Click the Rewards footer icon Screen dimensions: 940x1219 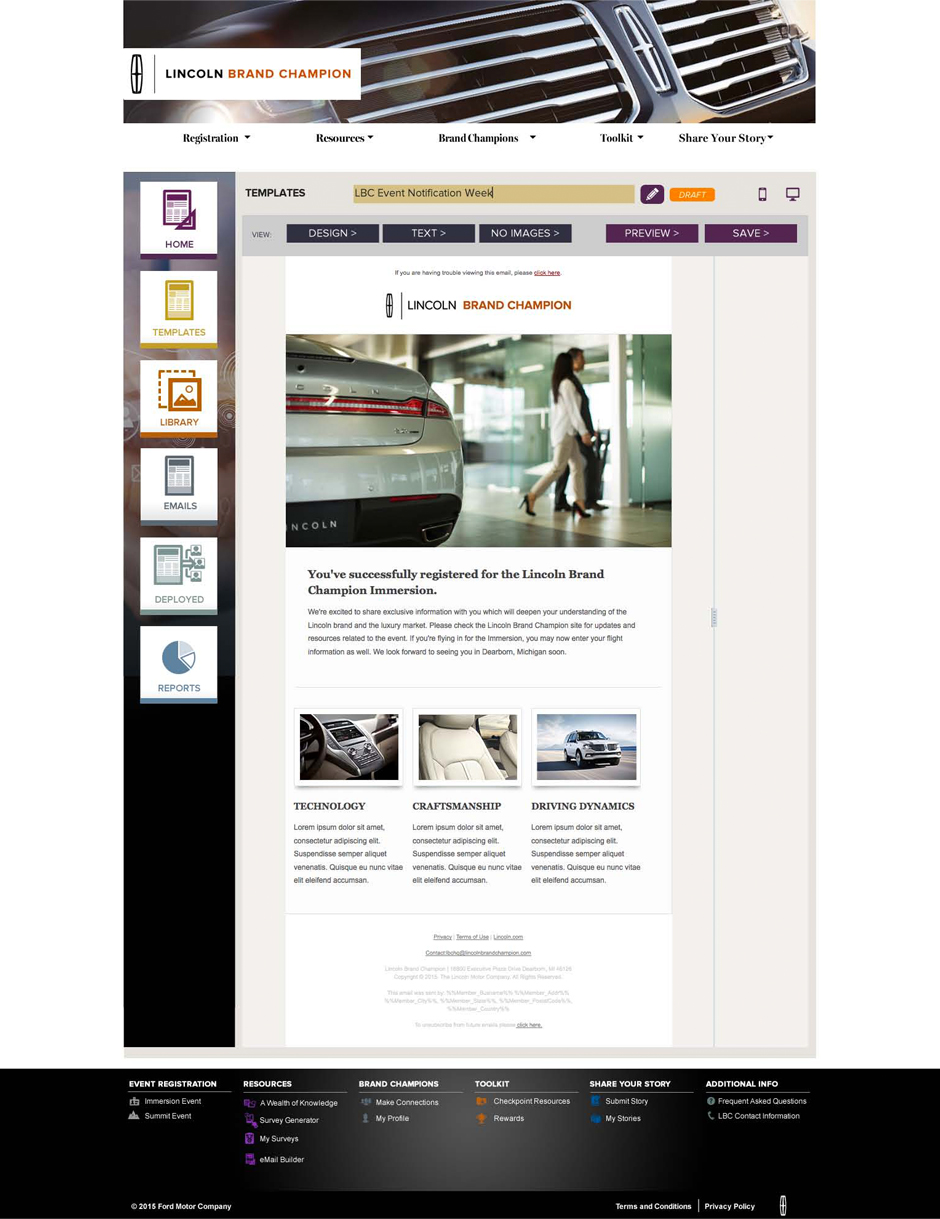click(x=481, y=1118)
